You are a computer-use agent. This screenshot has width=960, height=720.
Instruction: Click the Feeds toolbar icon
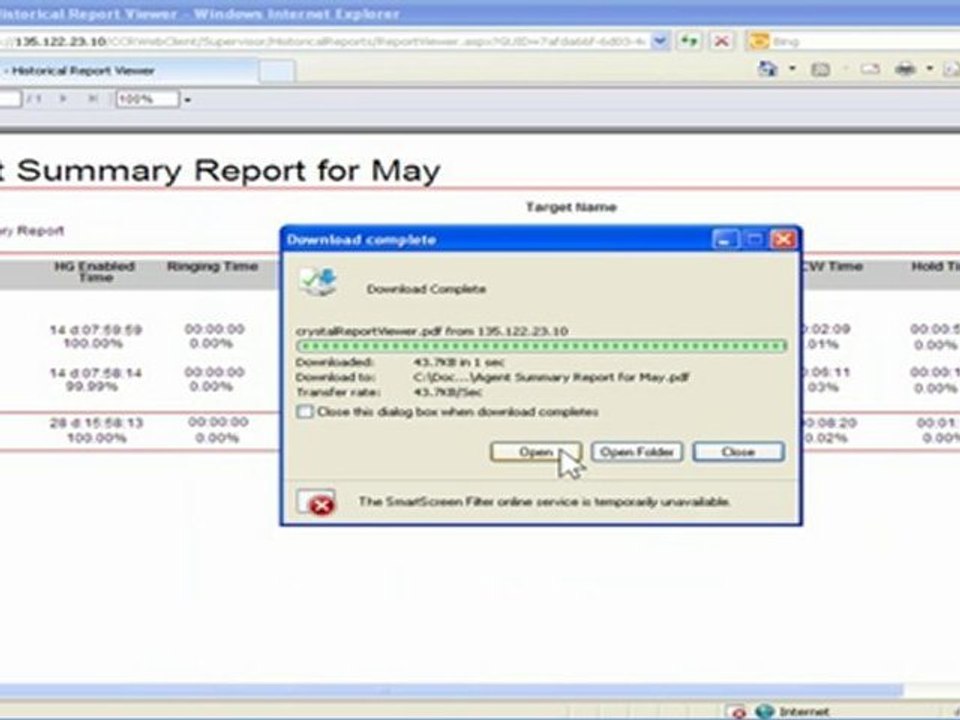(x=820, y=69)
